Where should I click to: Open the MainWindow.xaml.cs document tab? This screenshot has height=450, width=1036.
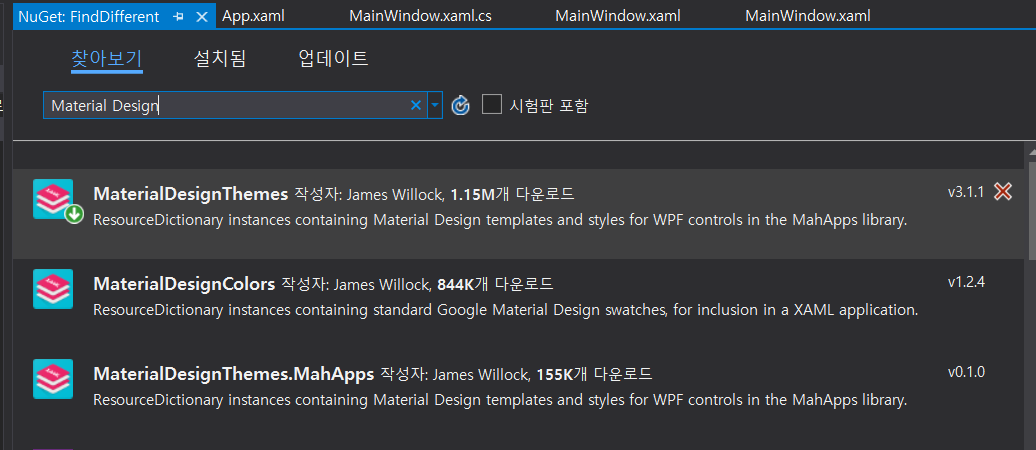420,16
